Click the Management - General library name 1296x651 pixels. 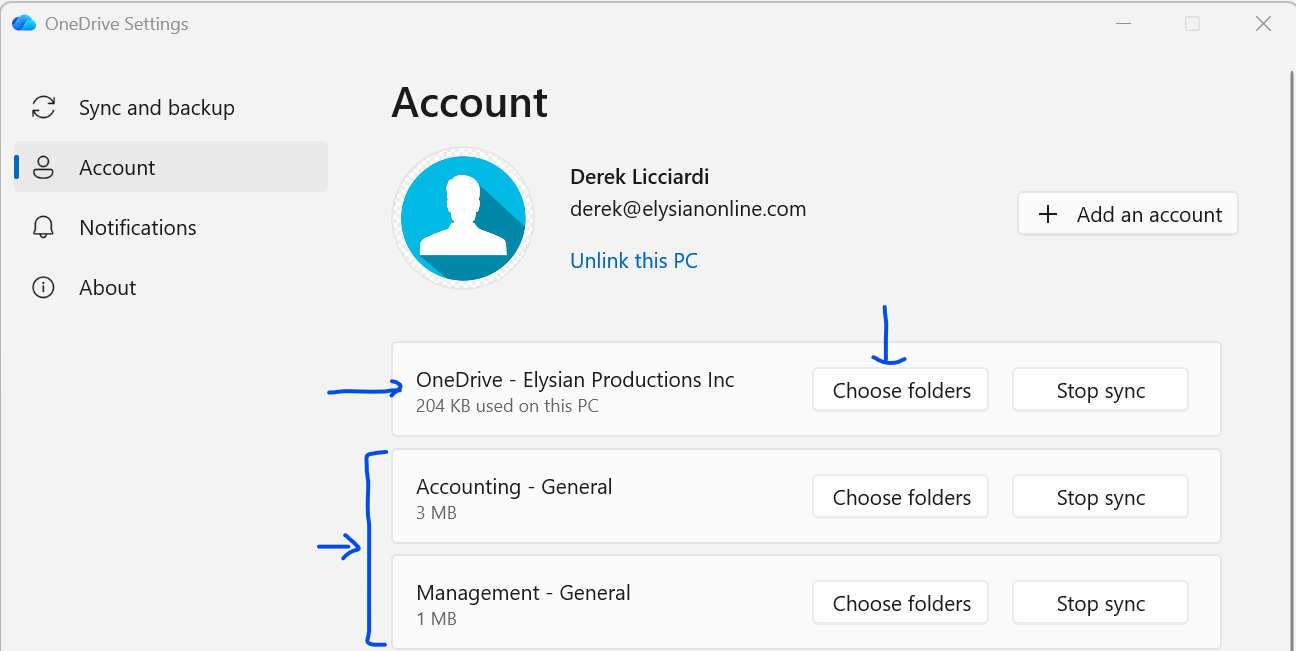523,593
